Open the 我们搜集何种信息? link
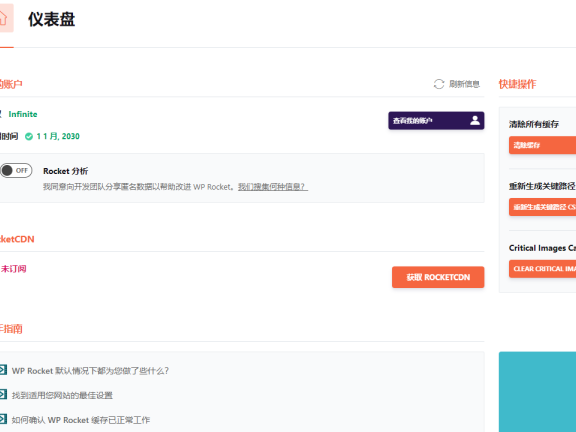Image resolution: width=576 pixels, height=432 pixels. [273, 187]
